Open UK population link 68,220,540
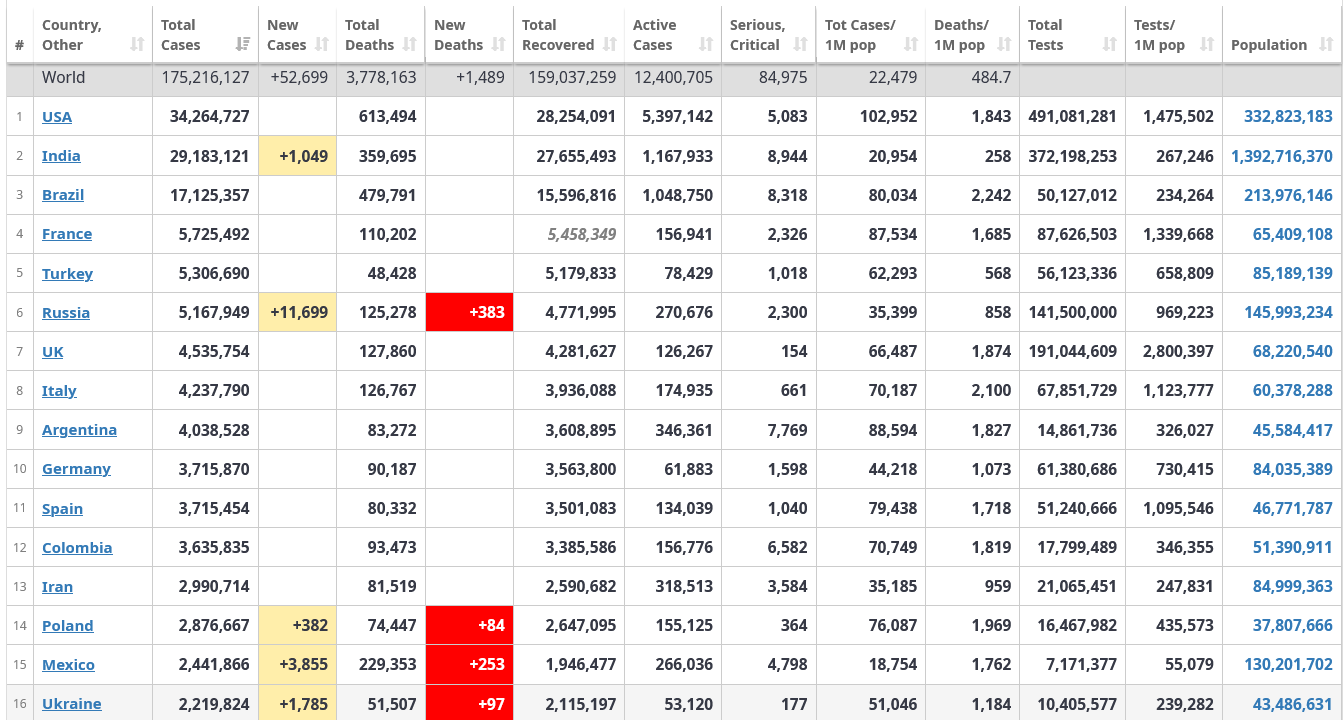This screenshot has width=1343, height=720. [1293, 352]
